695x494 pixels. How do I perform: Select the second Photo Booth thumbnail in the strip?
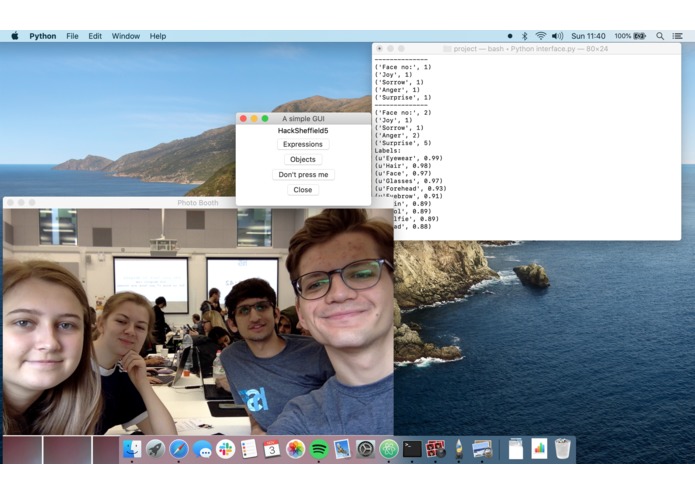coord(67,450)
